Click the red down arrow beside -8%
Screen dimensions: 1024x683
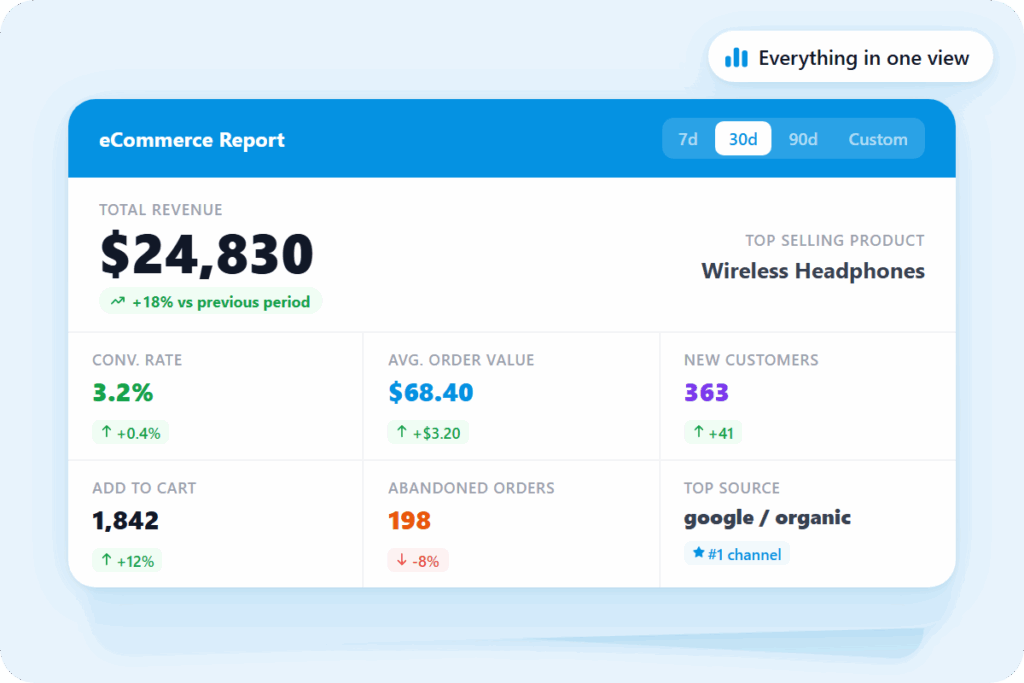click(402, 561)
